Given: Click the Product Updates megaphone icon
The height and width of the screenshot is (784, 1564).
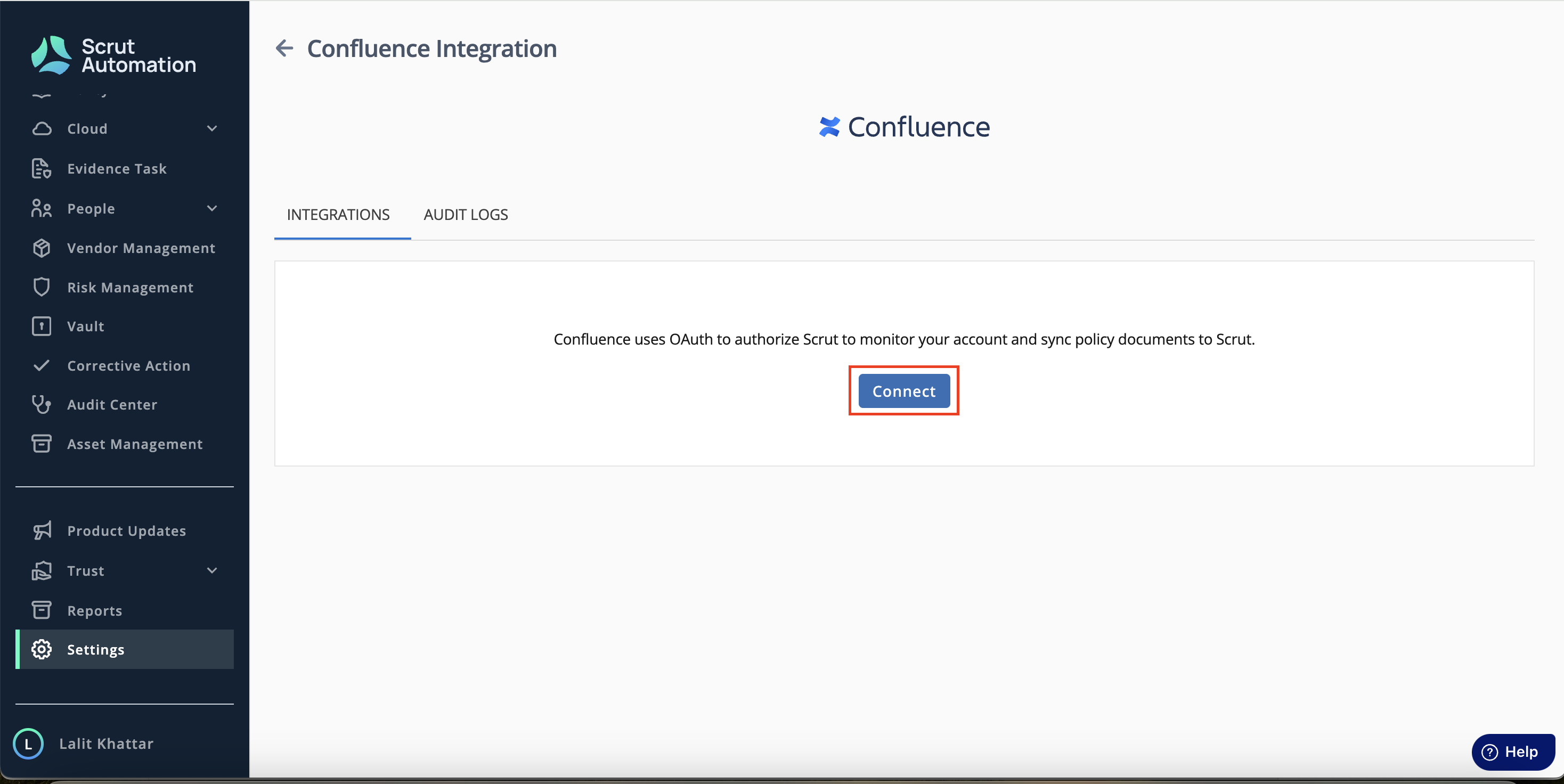Looking at the screenshot, I should pos(42,530).
